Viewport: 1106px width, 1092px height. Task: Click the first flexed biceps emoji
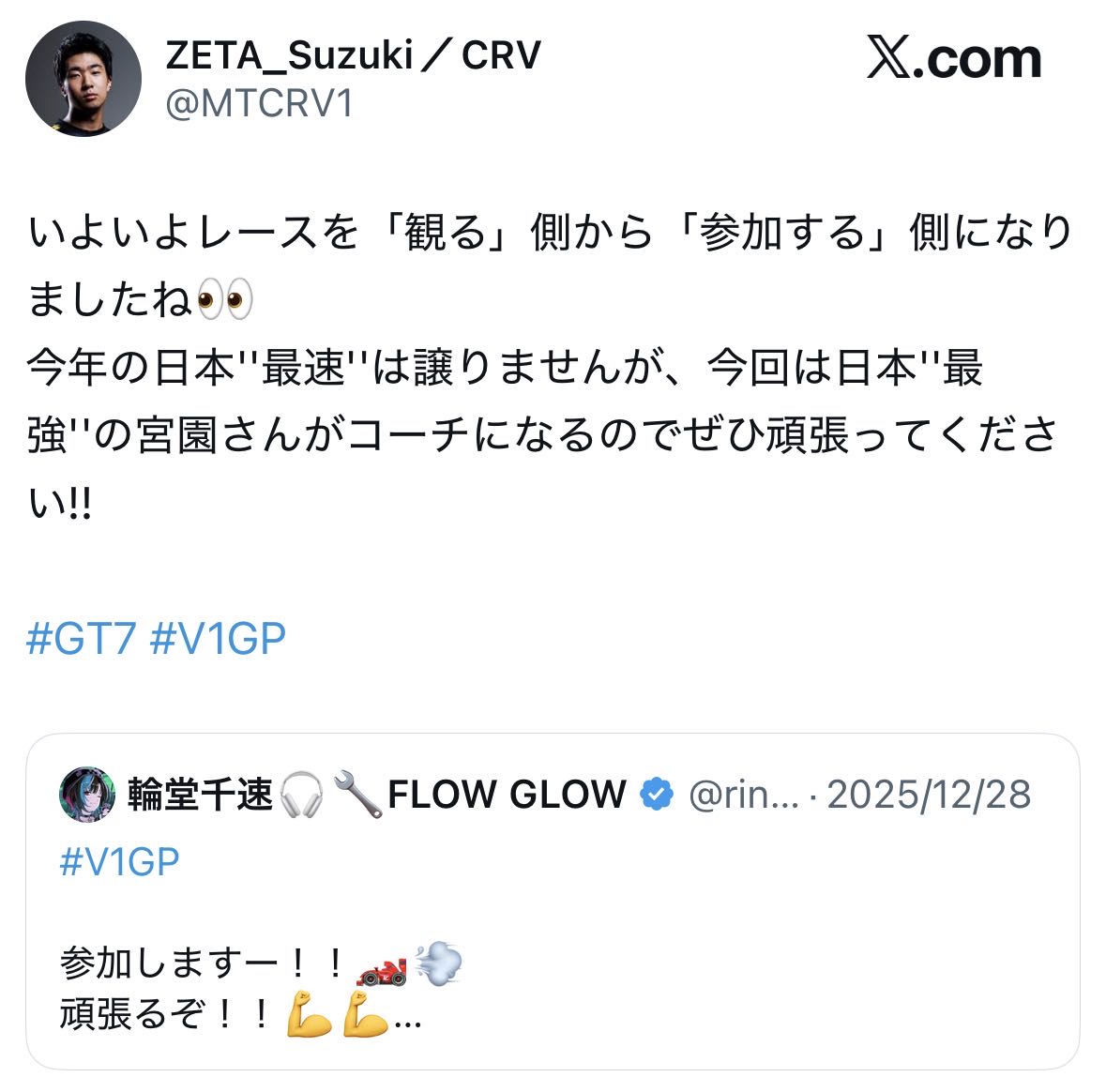(x=309, y=1014)
